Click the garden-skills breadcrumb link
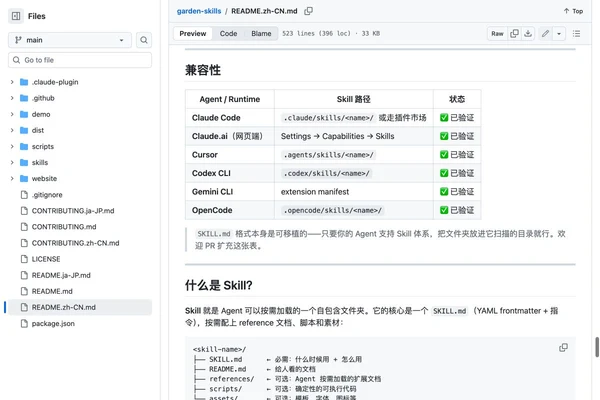The image size is (600, 400). [x=199, y=11]
